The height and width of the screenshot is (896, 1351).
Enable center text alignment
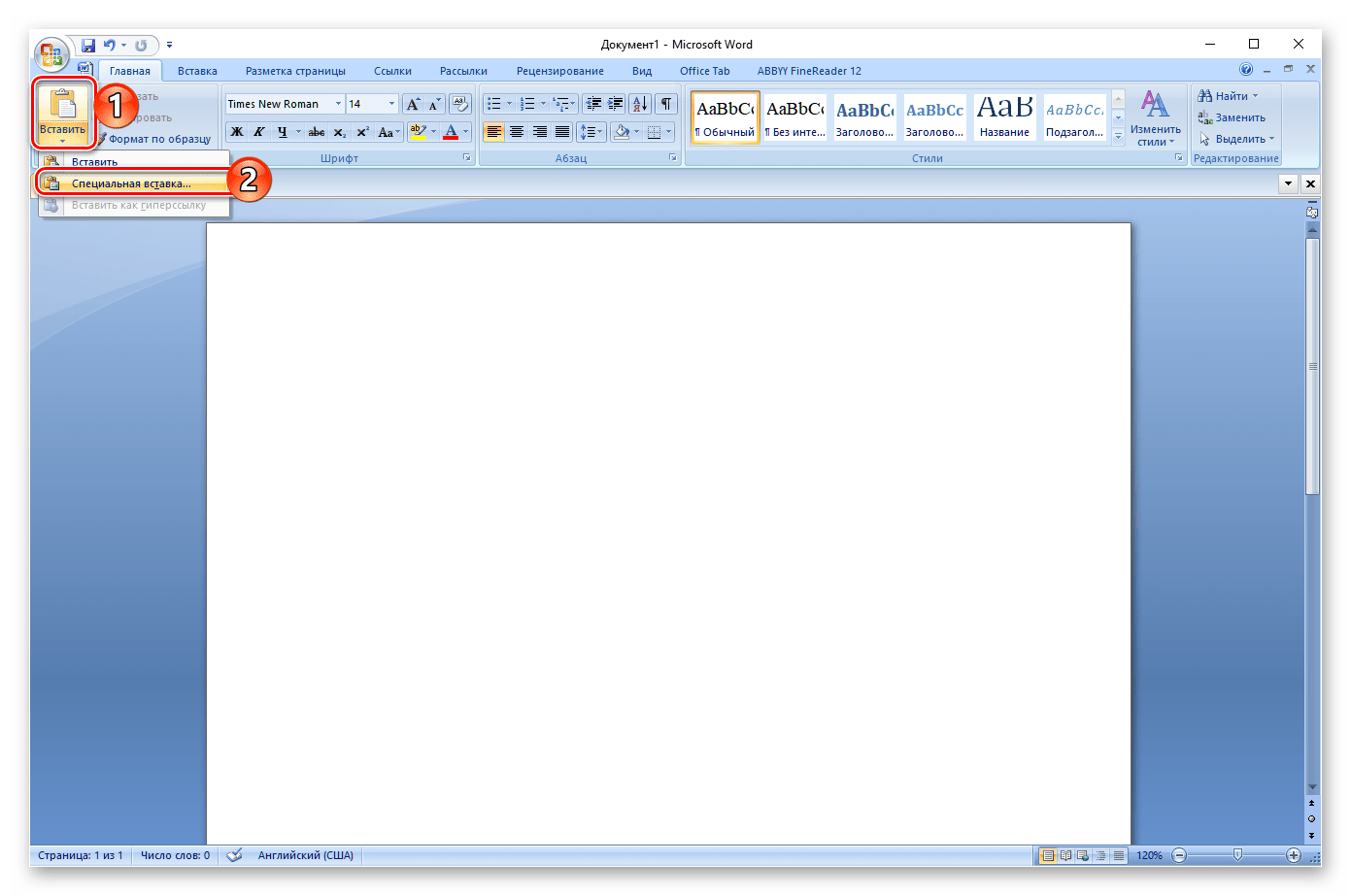(517, 132)
